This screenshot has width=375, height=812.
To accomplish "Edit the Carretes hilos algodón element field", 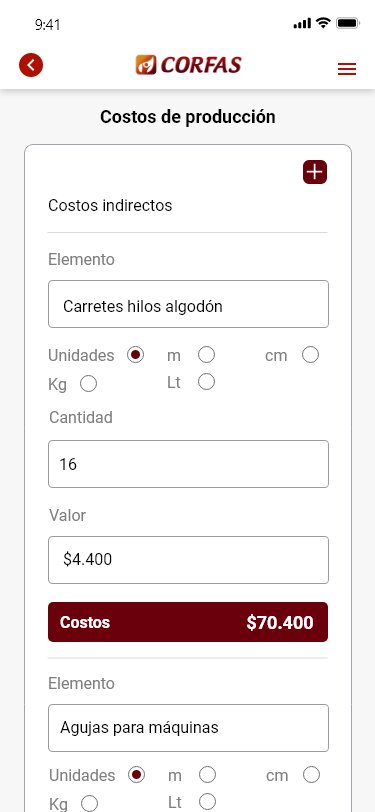I will click(189, 304).
